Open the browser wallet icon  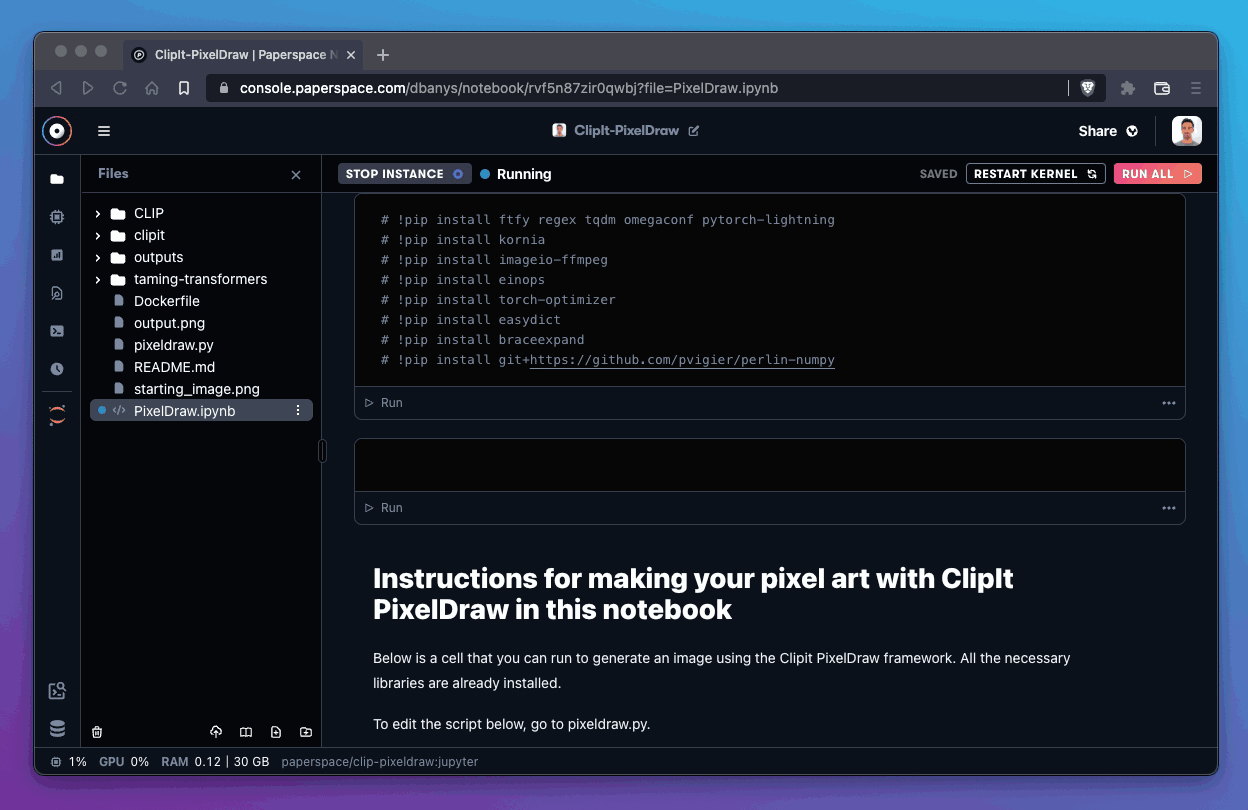tap(1162, 88)
